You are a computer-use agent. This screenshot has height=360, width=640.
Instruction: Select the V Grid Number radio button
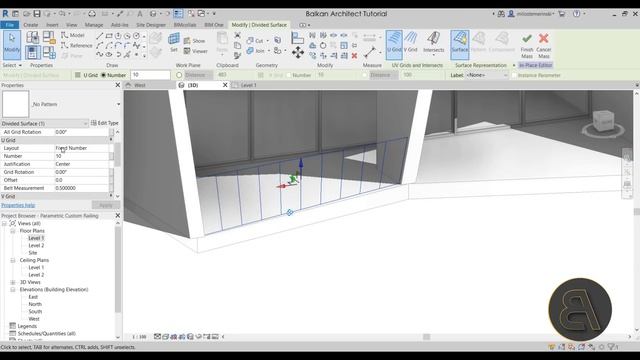click(289, 75)
